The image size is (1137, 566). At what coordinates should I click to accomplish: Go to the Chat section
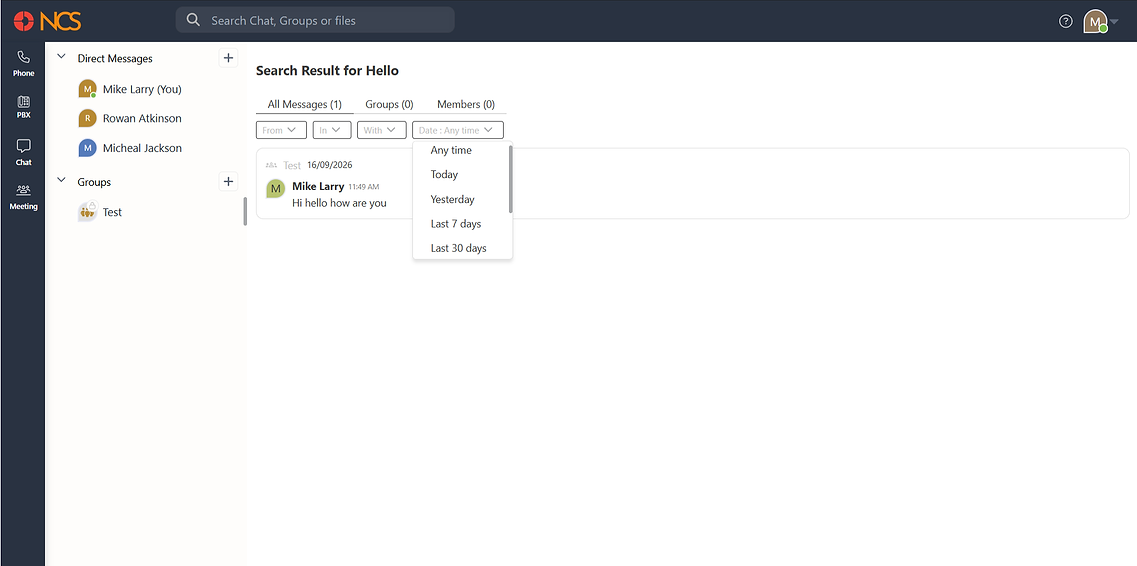tap(23, 152)
